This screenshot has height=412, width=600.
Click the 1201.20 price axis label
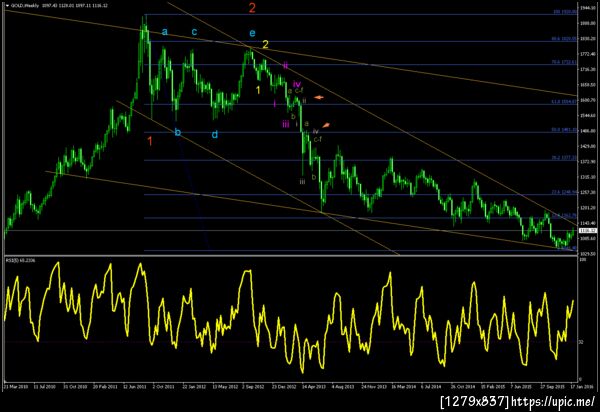588,208
